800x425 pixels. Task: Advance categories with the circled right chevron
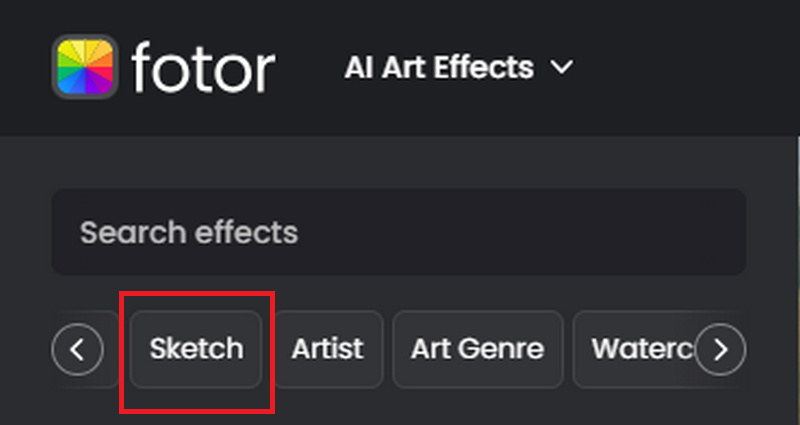point(720,349)
